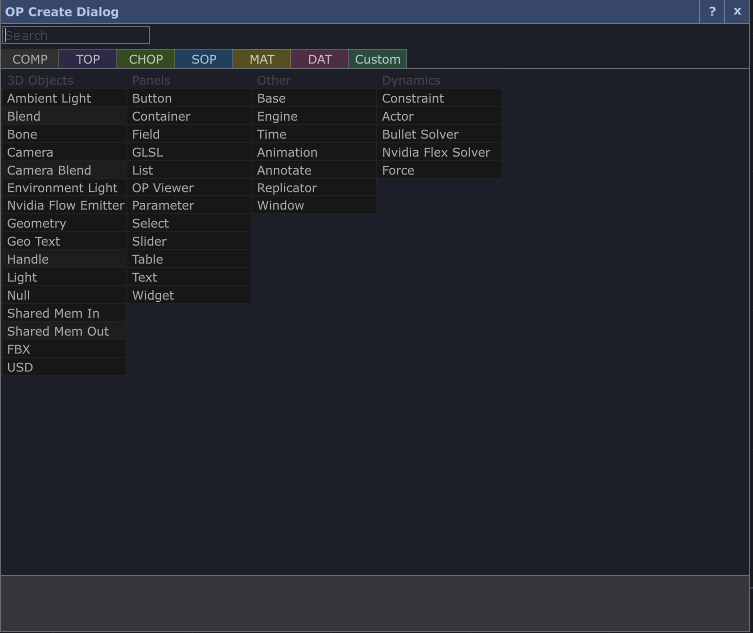Click the Search input field

click(x=76, y=35)
